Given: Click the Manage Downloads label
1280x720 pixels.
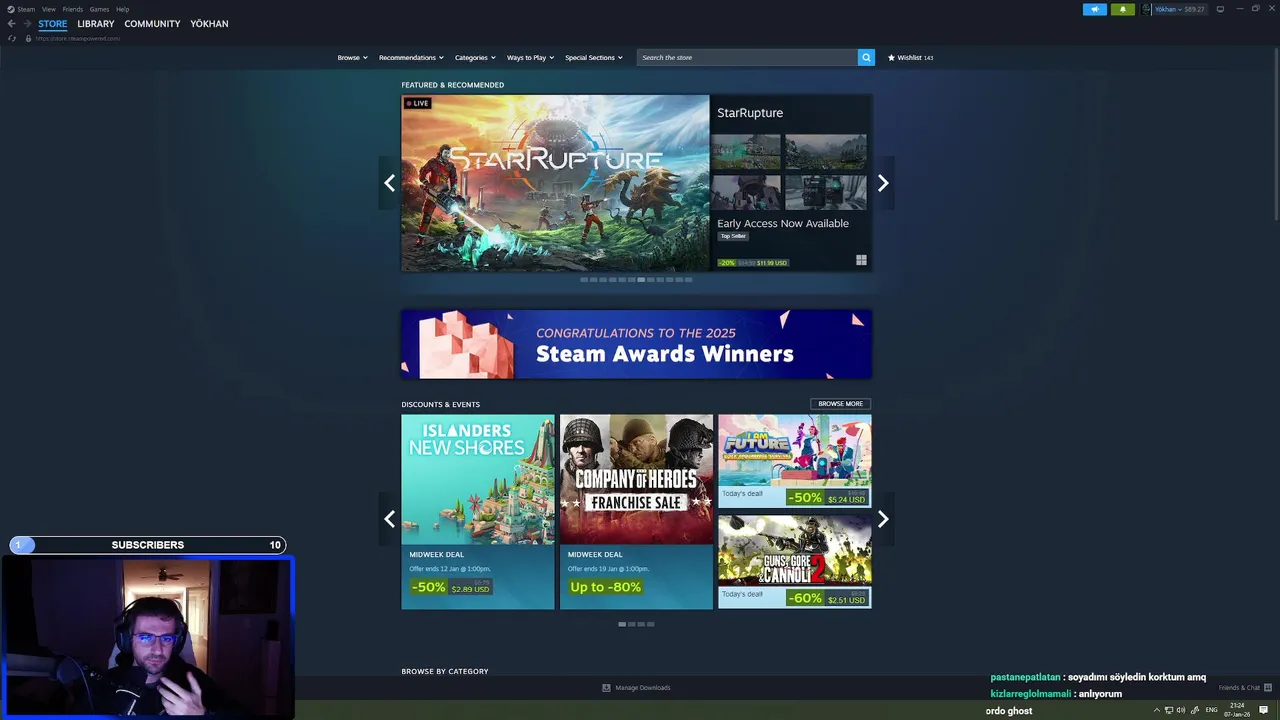Looking at the screenshot, I should (x=643, y=688).
